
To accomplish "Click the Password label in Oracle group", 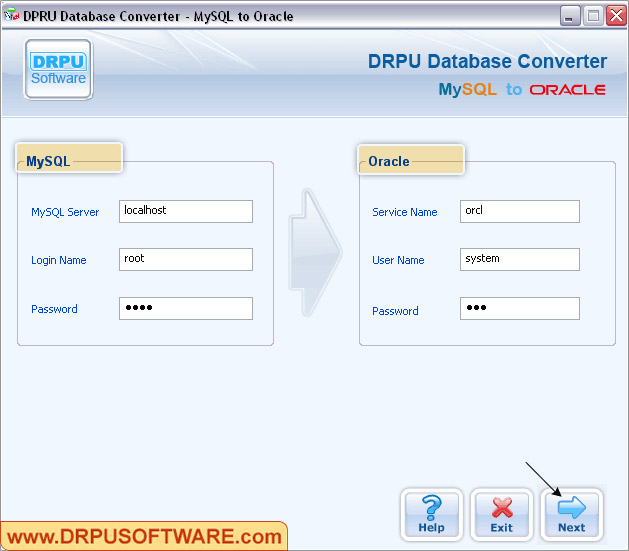I will tap(395, 311).
